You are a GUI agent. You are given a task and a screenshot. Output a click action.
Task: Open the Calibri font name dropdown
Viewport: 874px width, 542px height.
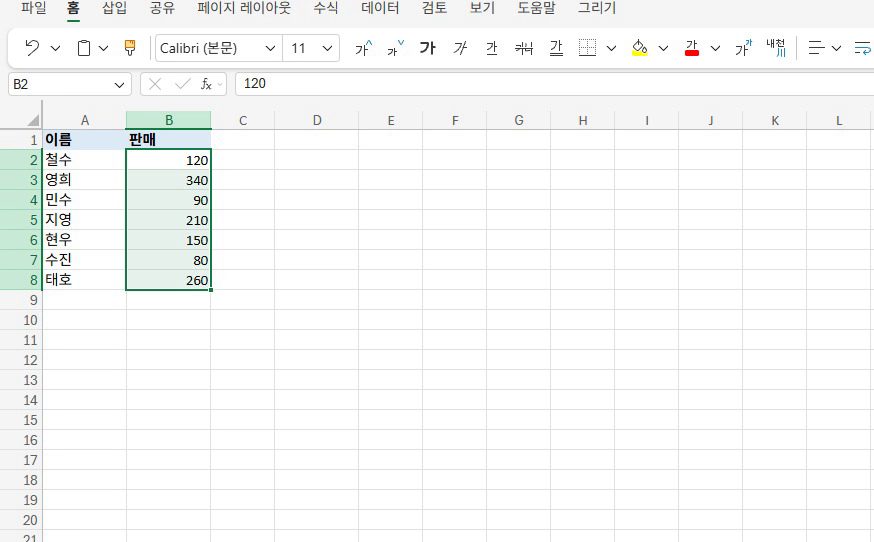(270, 49)
